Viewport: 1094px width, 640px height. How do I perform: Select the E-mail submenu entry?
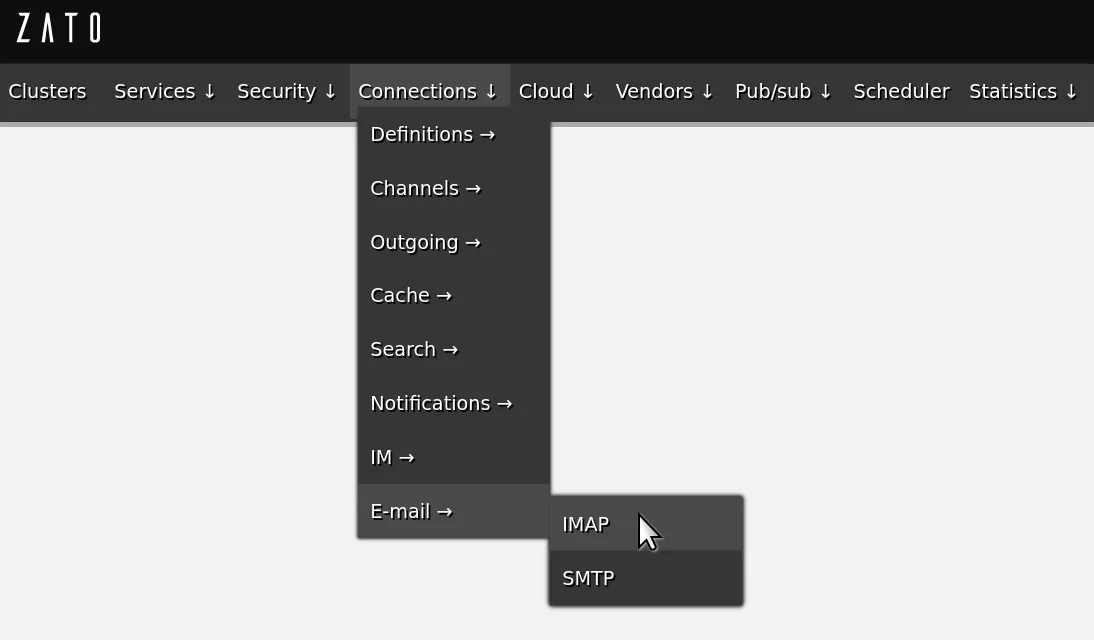pos(411,512)
